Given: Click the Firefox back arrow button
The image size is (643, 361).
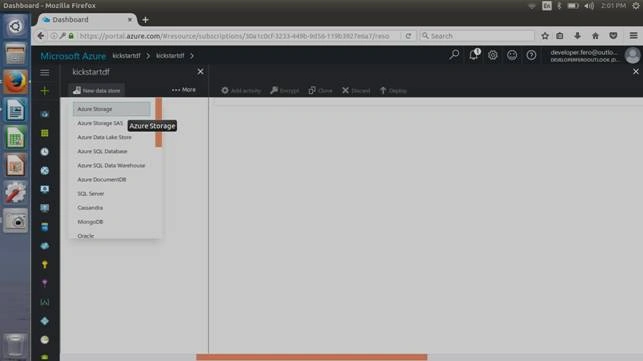Looking at the screenshot, I should point(41,36).
